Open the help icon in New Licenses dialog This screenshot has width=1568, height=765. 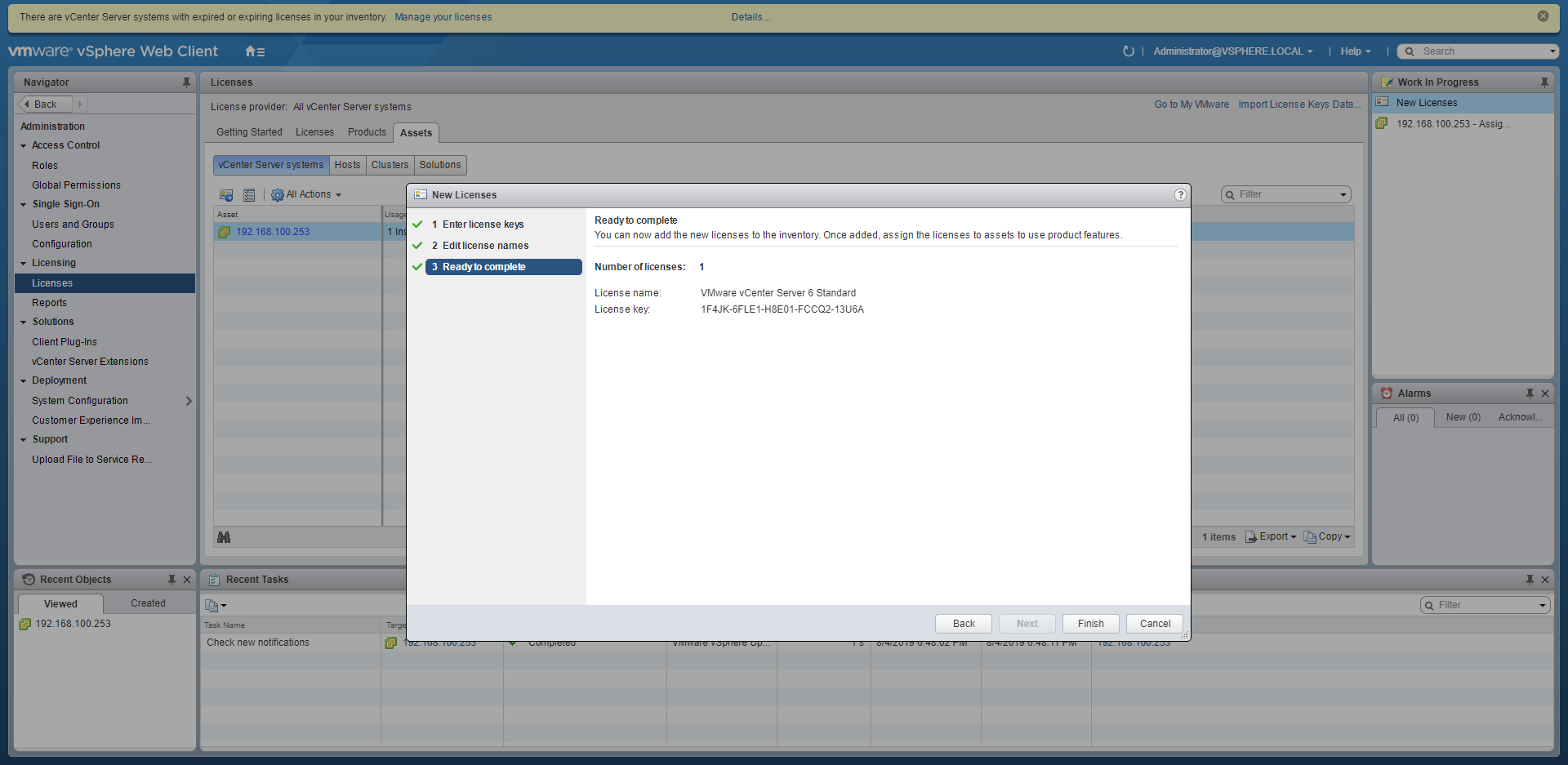point(1179,195)
